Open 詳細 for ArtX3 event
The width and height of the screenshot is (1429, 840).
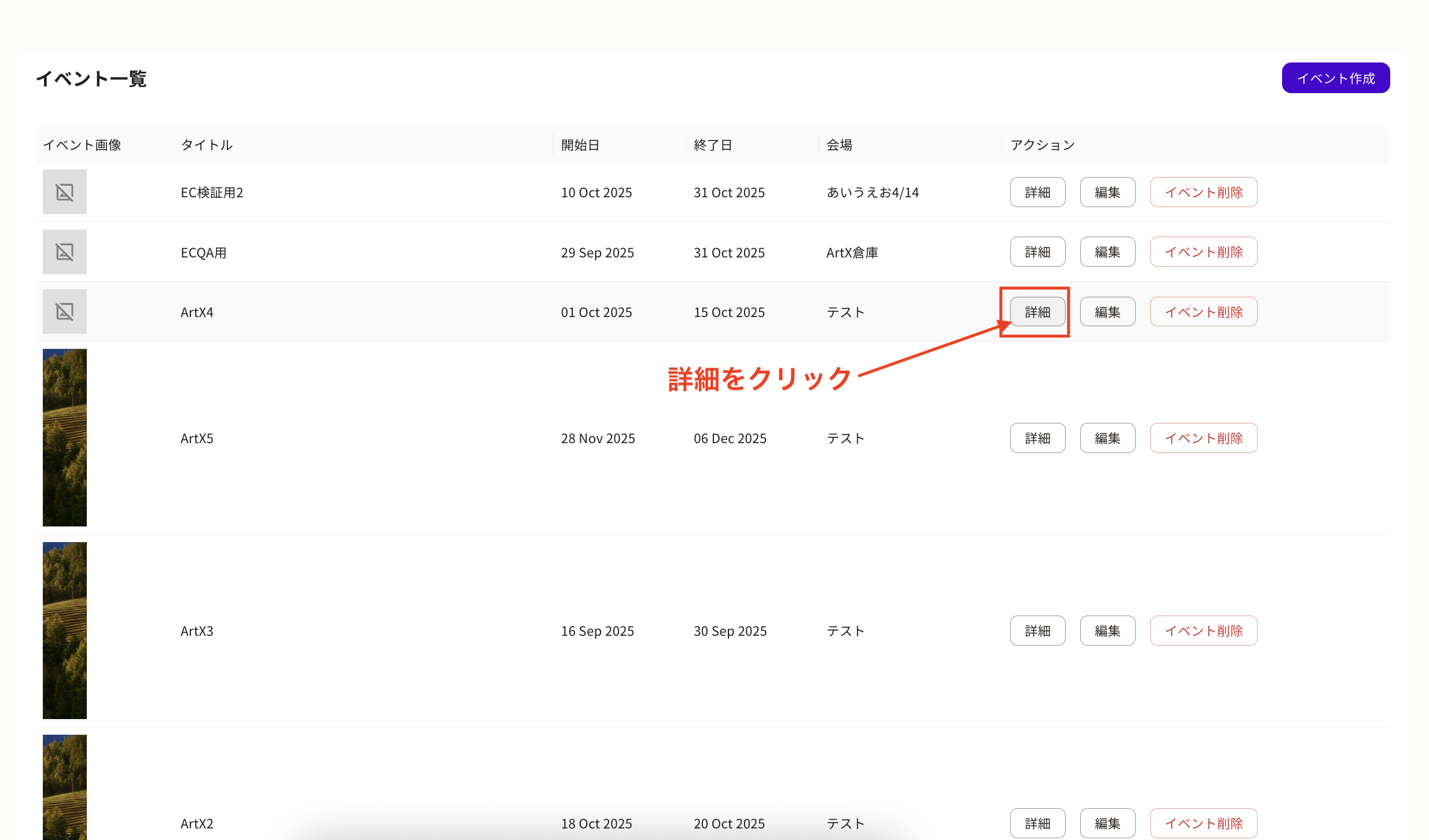[x=1037, y=631]
